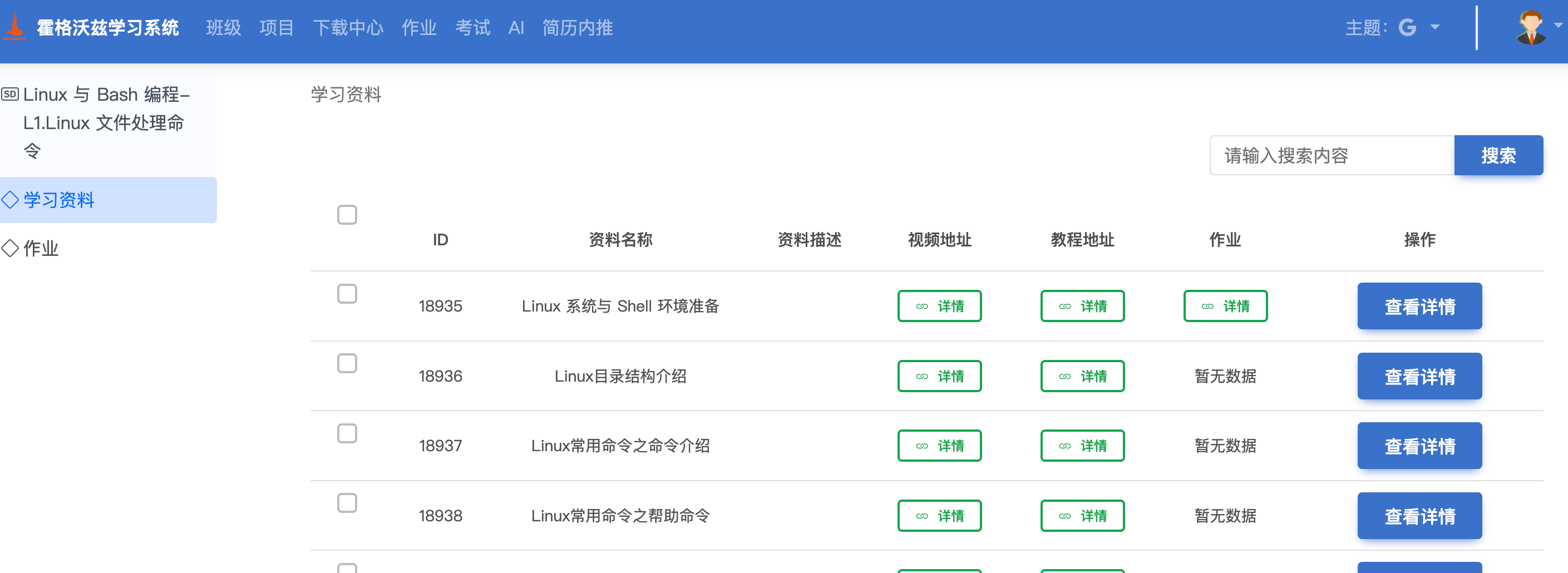
Task: Open the 作业 top navigation item
Action: [x=420, y=27]
